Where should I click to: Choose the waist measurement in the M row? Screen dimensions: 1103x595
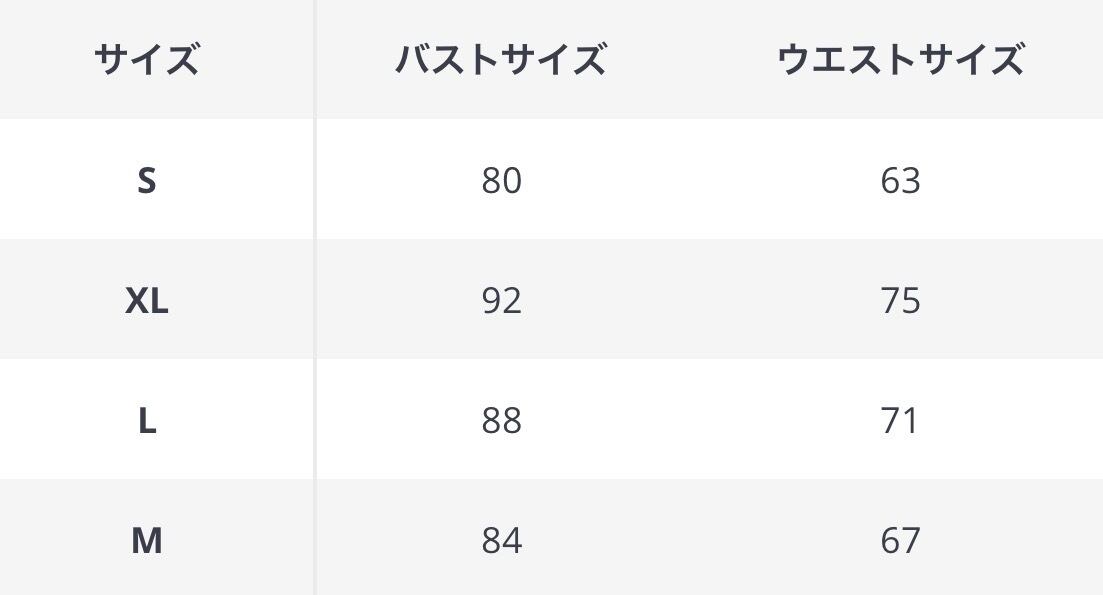pos(900,541)
